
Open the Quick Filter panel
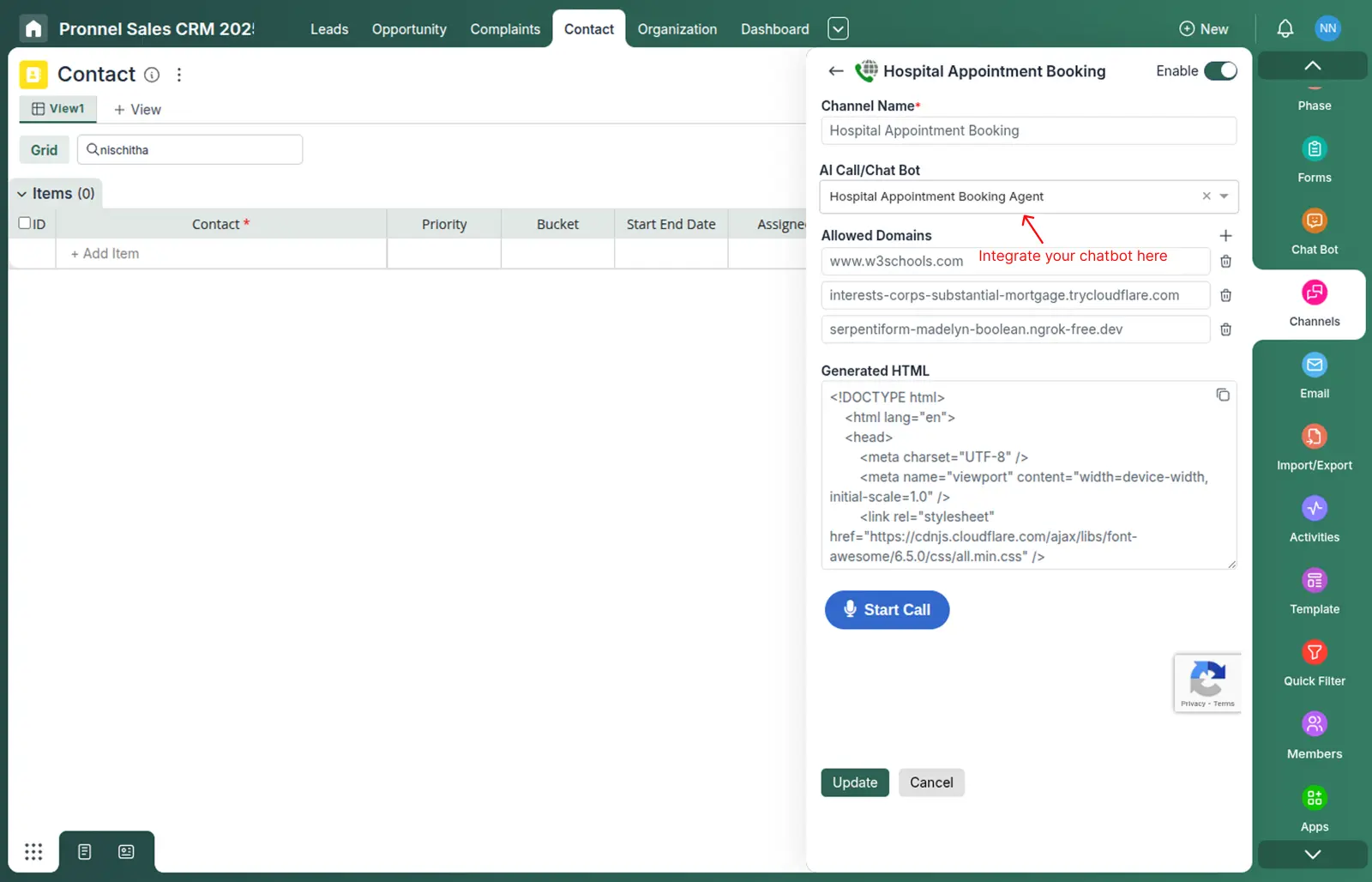pos(1313,661)
